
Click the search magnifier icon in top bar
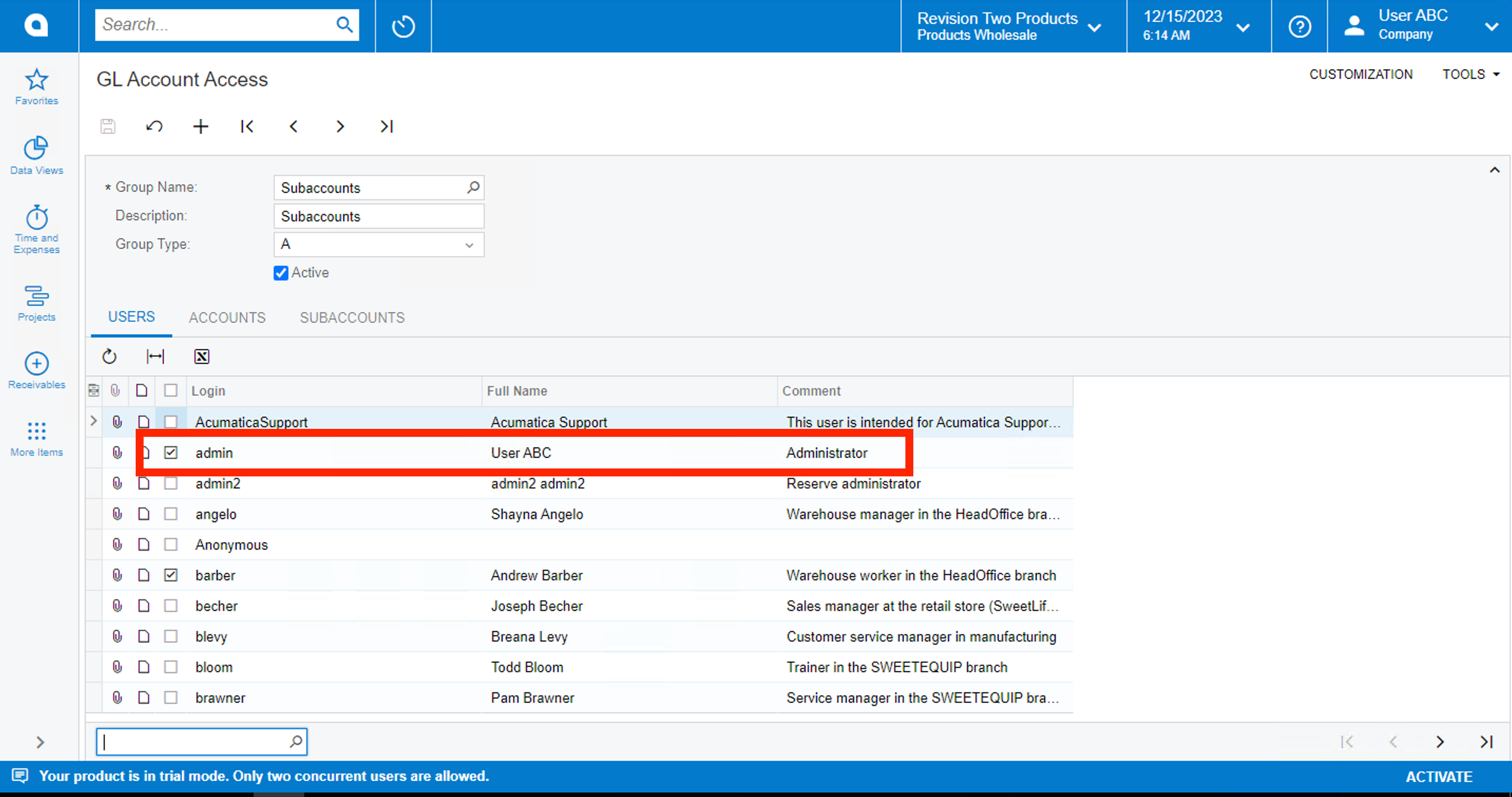(x=345, y=25)
